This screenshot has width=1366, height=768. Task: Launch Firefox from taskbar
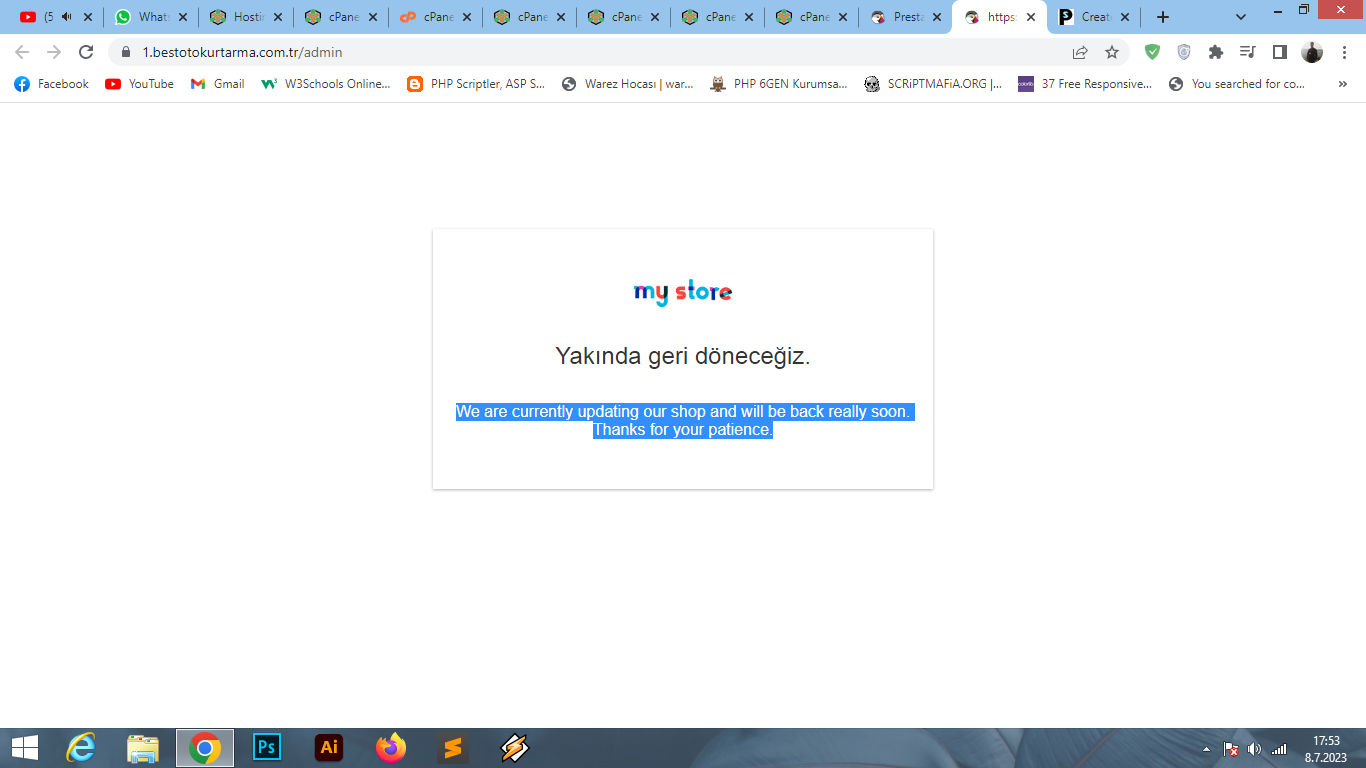click(391, 747)
